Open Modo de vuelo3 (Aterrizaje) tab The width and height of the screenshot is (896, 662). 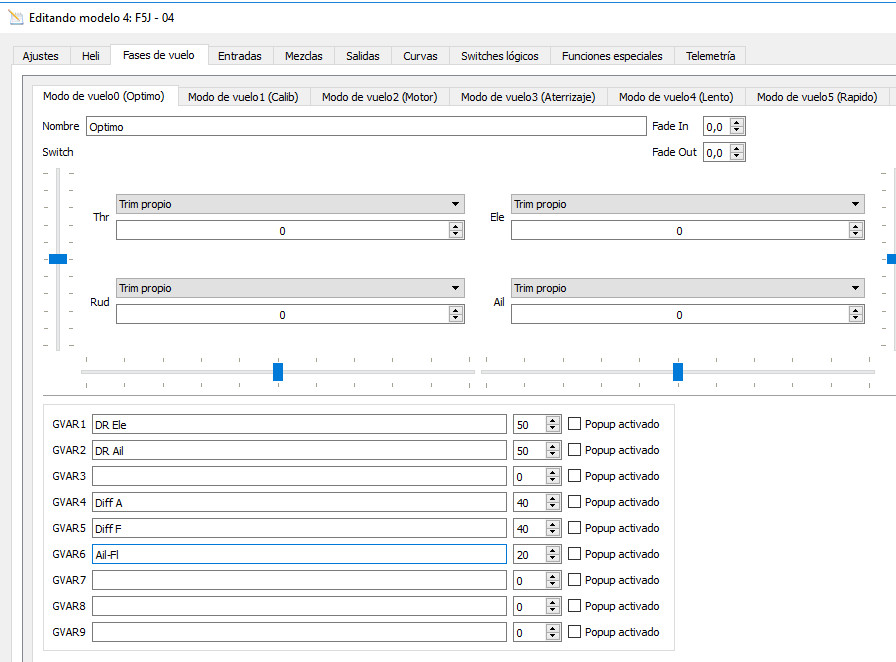click(527, 97)
